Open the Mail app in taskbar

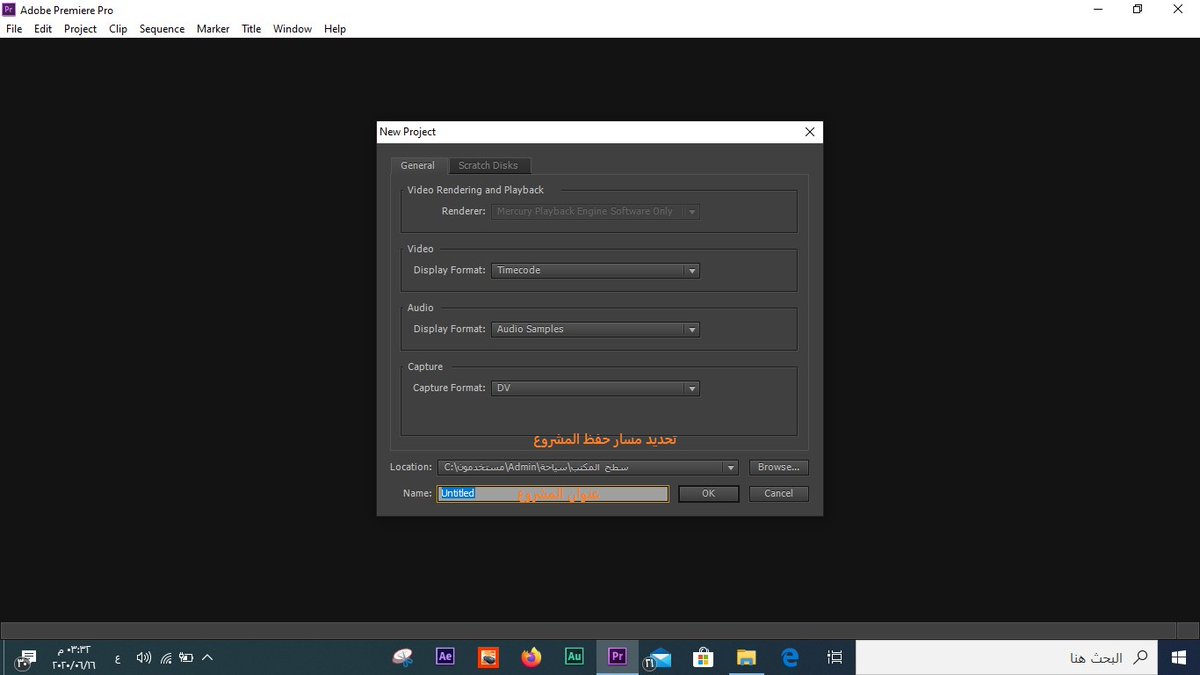659,658
